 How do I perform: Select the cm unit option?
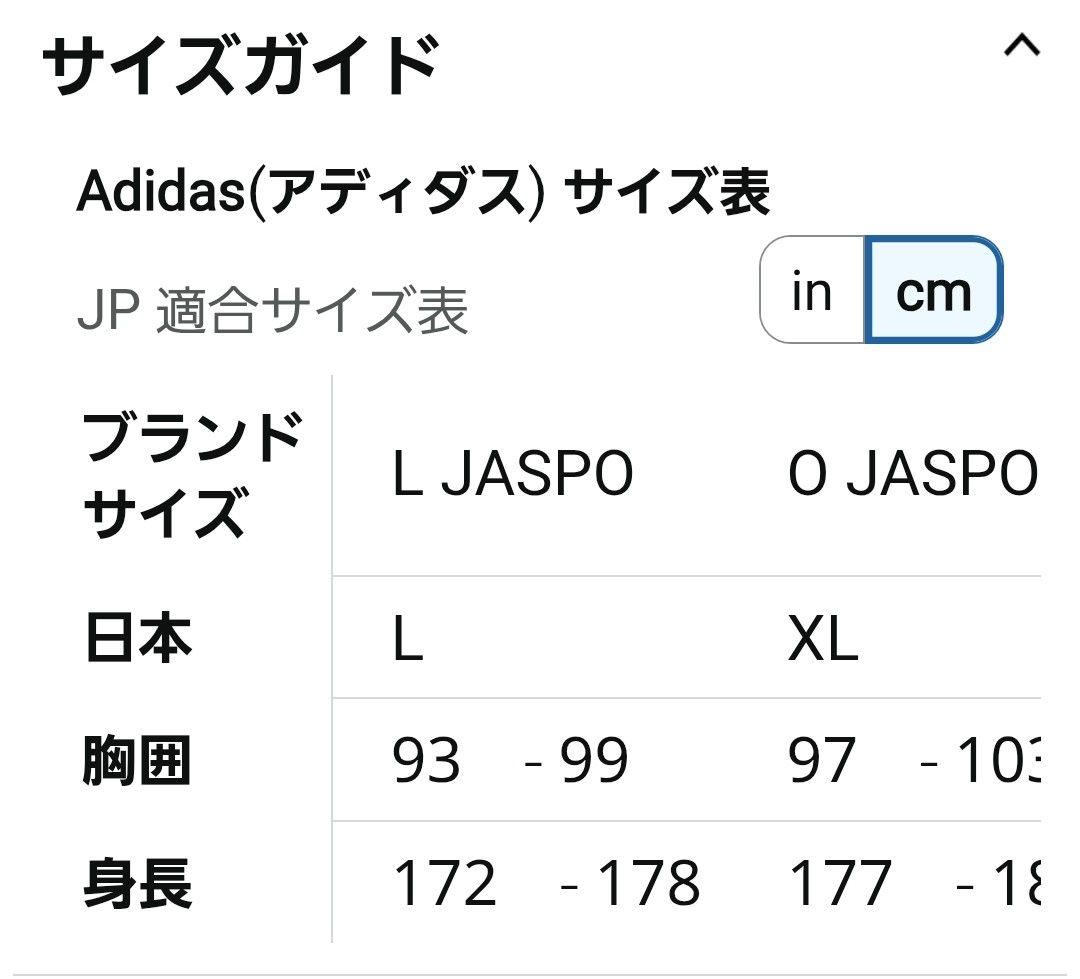pyautogui.click(x=931, y=292)
